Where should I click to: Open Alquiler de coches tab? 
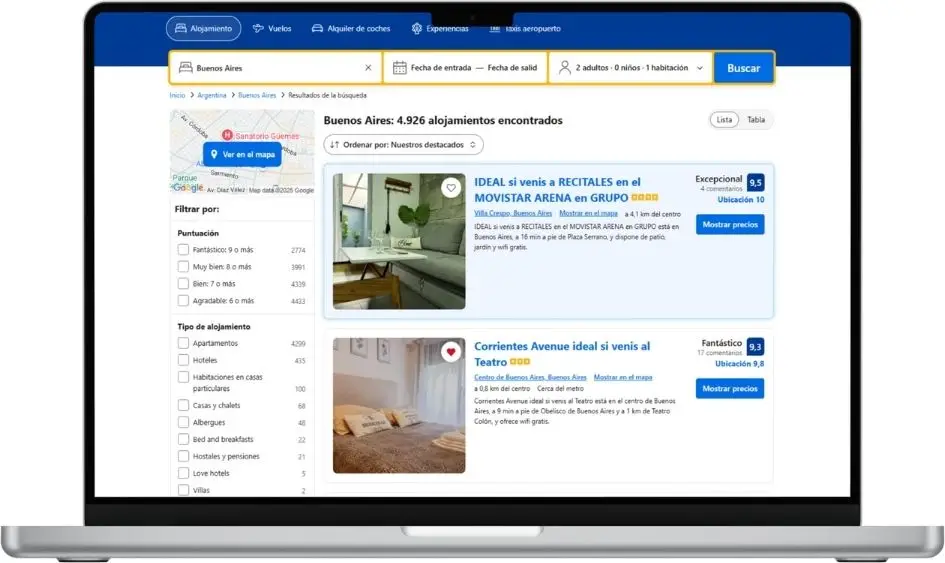(351, 28)
